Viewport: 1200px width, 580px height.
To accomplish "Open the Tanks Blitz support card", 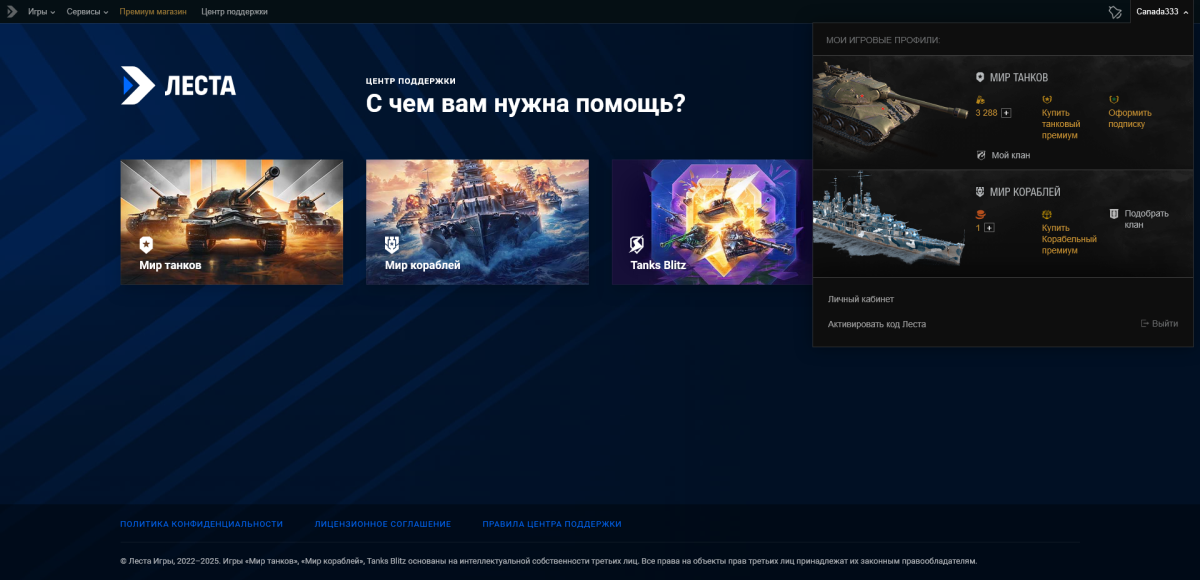I will [x=712, y=222].
